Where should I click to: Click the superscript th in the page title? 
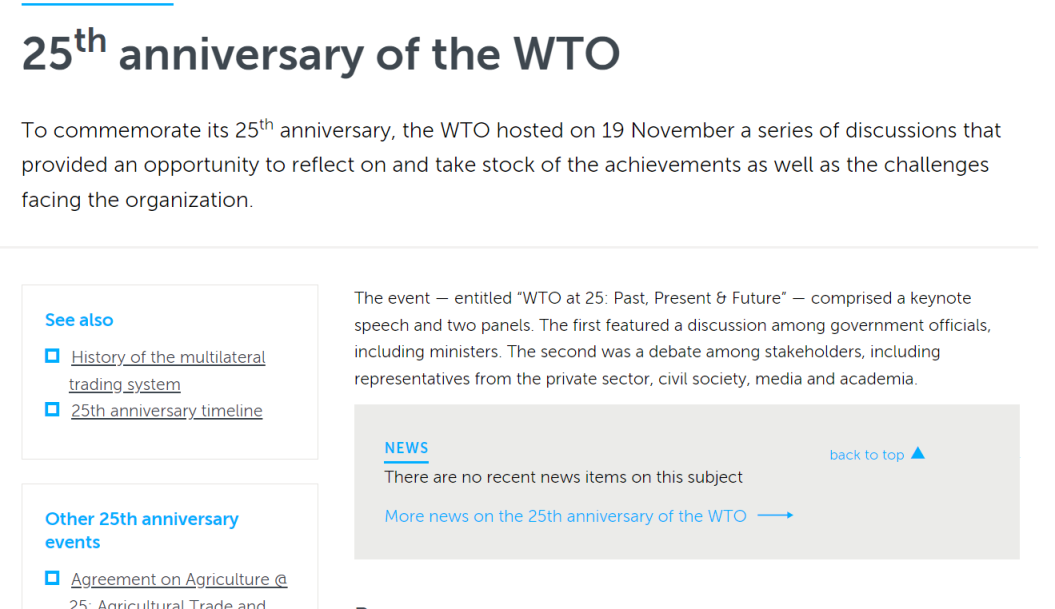90,39
